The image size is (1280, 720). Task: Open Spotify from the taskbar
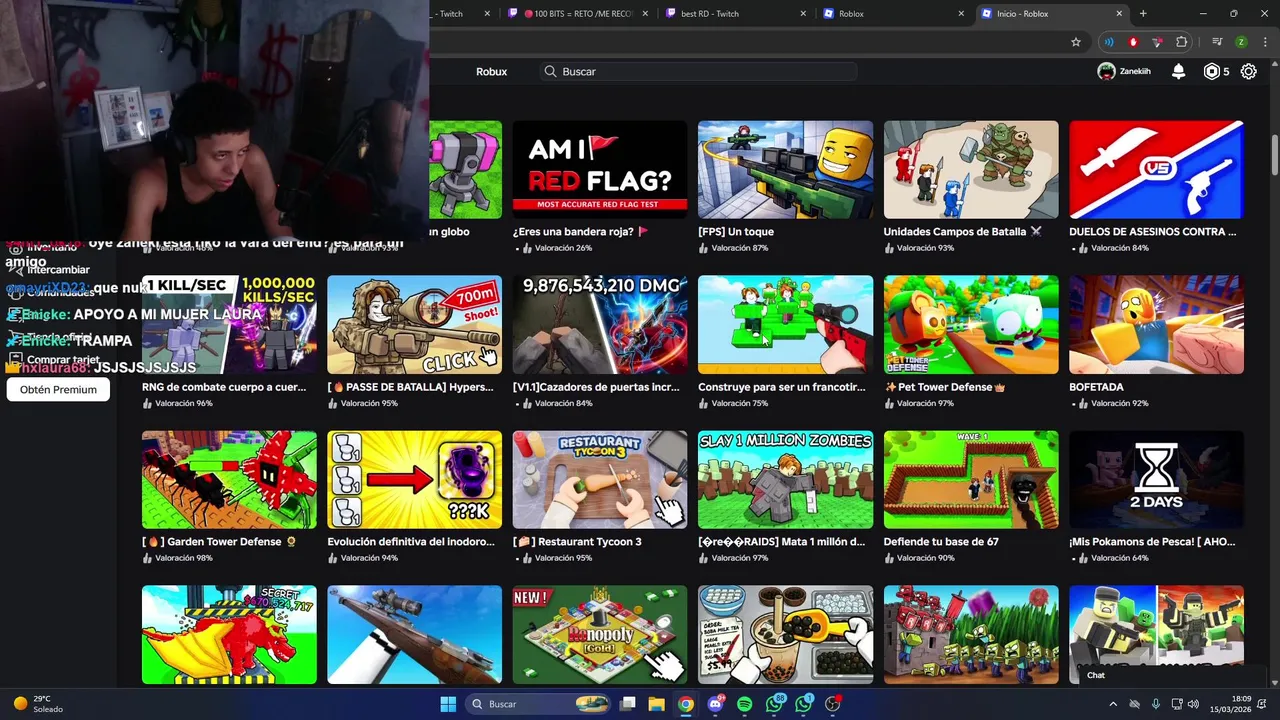[x=744, y=704]
